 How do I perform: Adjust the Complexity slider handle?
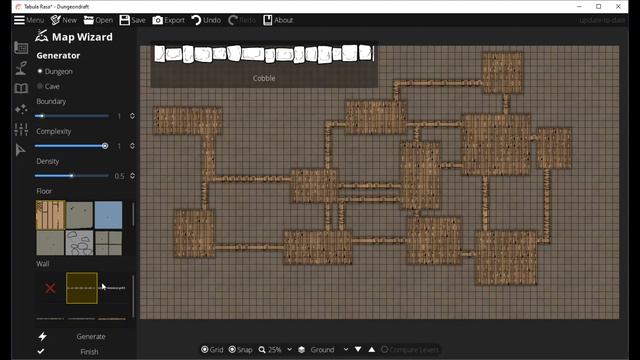pos(105,146)
